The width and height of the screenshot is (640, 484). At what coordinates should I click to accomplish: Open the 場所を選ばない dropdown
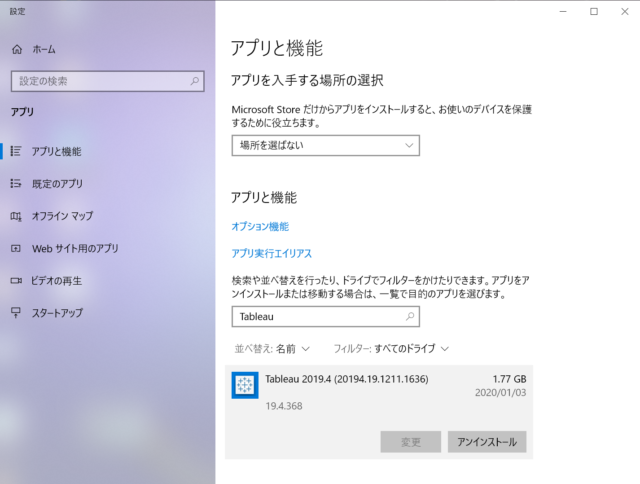[x=325, y=145]
